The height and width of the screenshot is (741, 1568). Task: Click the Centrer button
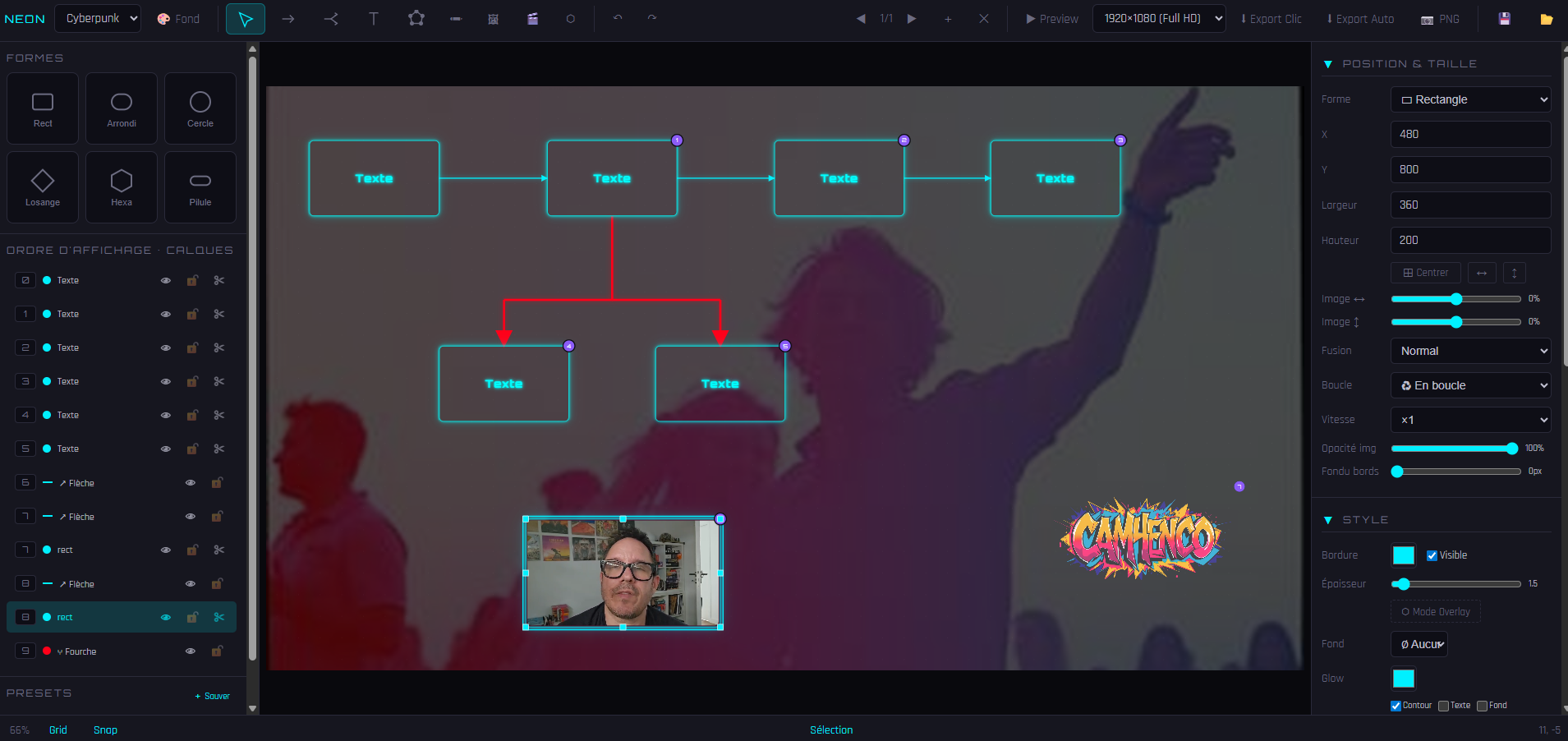tap(1424, 272)
